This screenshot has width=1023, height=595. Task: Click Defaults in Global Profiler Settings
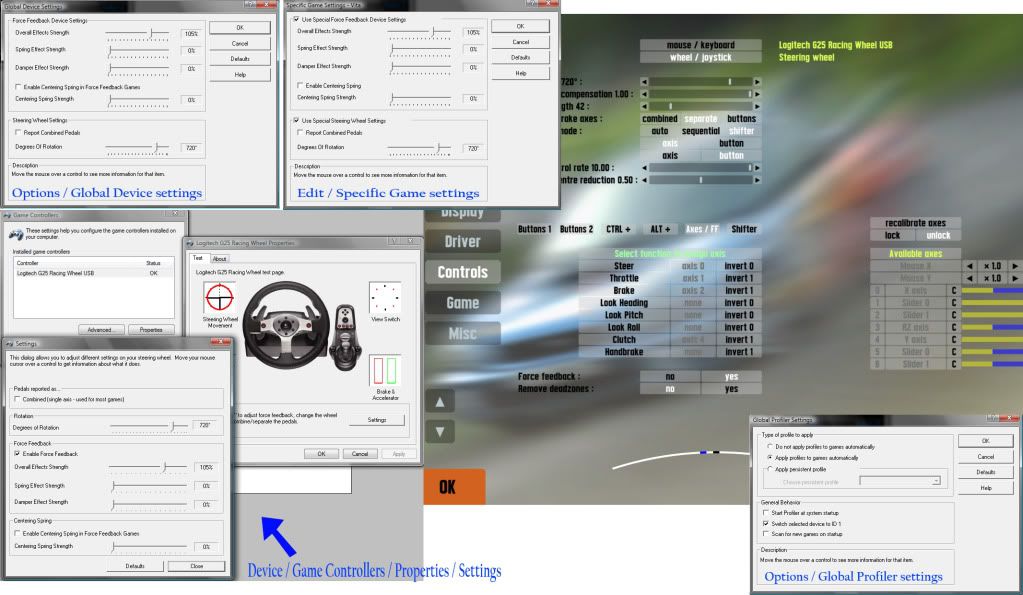click(986, 472)
